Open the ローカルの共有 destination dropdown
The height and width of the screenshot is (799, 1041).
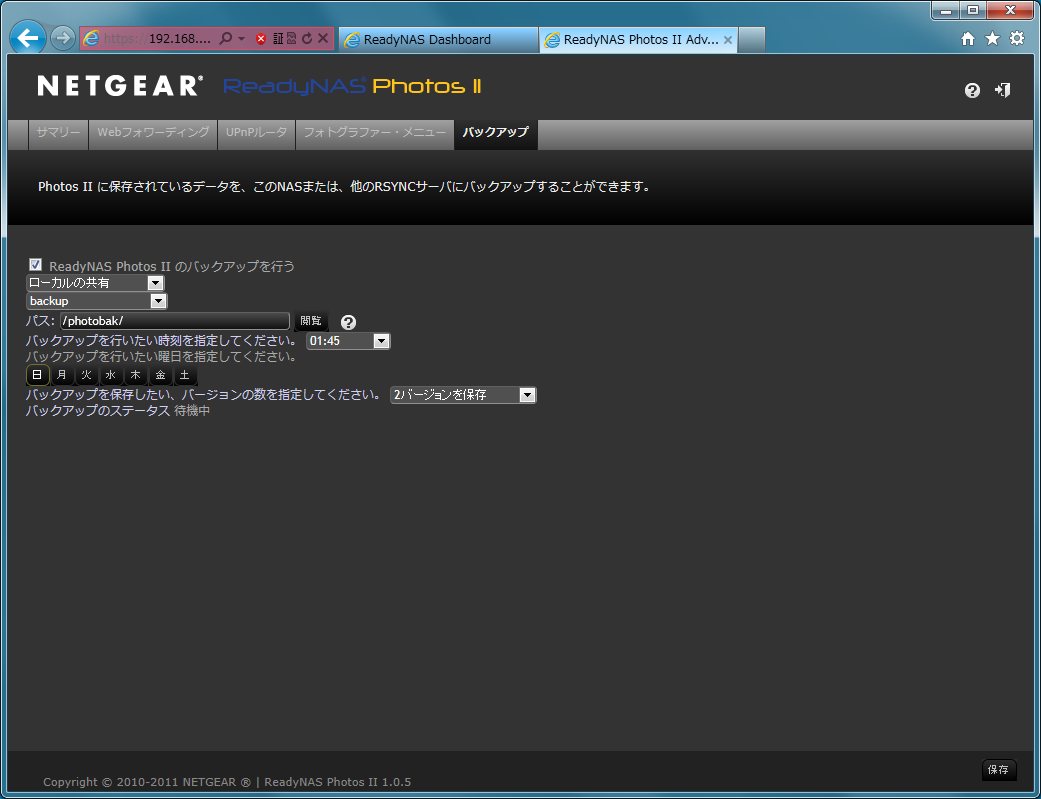pos(95,283)
